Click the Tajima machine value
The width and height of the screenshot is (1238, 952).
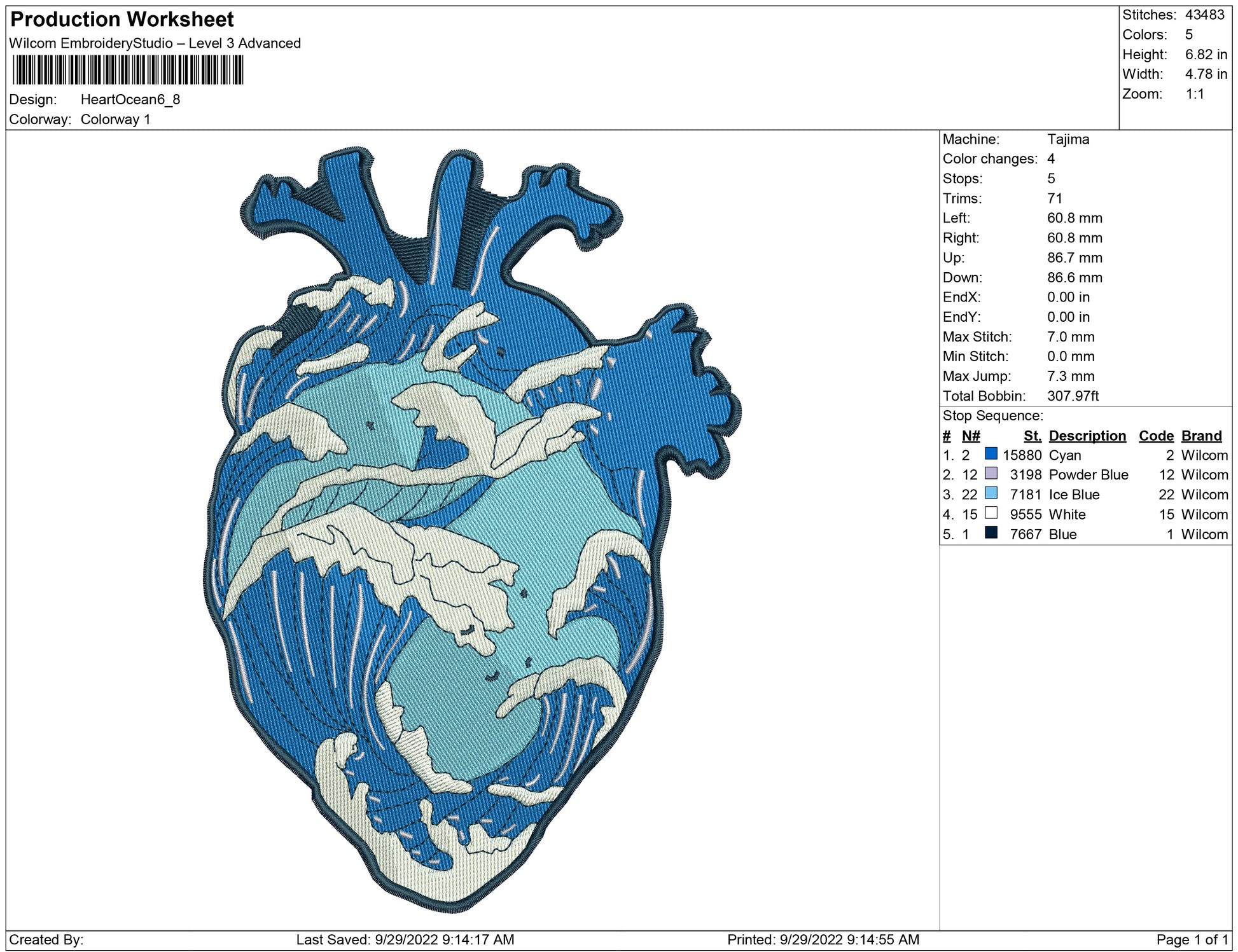pos(1068,139)
